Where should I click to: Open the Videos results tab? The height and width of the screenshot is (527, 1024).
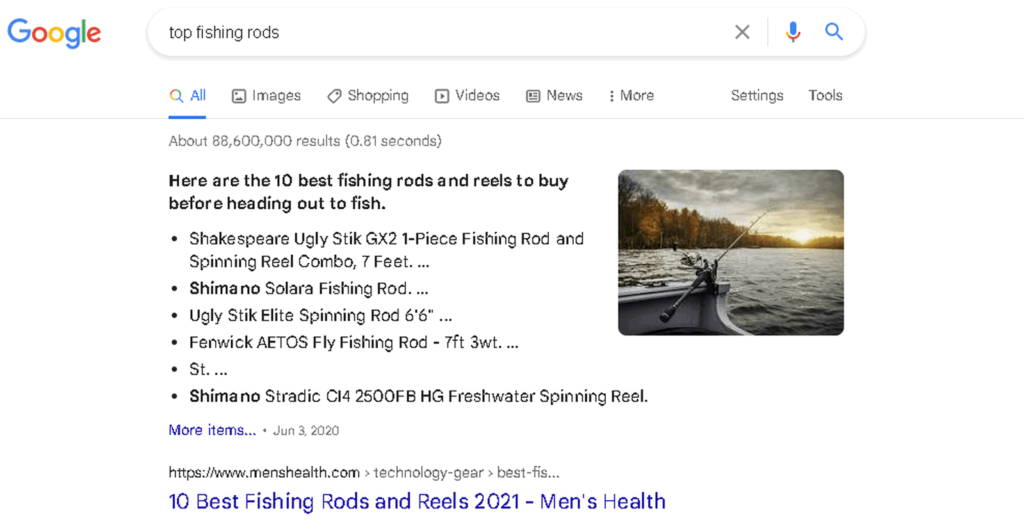(477, 96)
